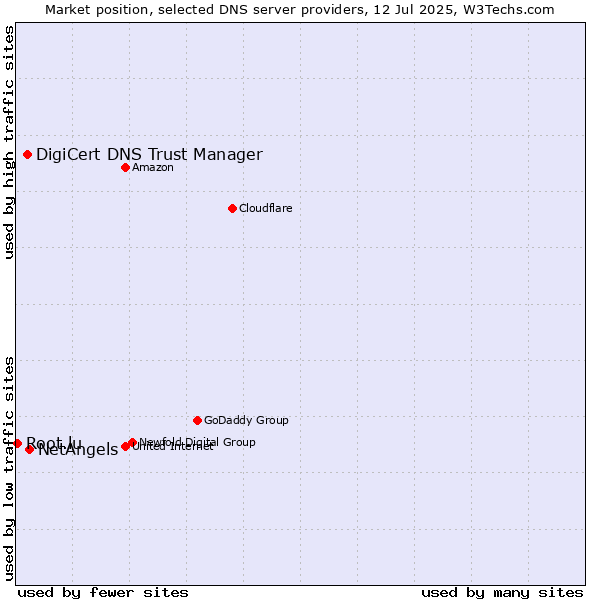Viewport: 600px width, 600px height.
Task: Click the 'used by high traffic sites' axis label
Action: tap(9, 143)
